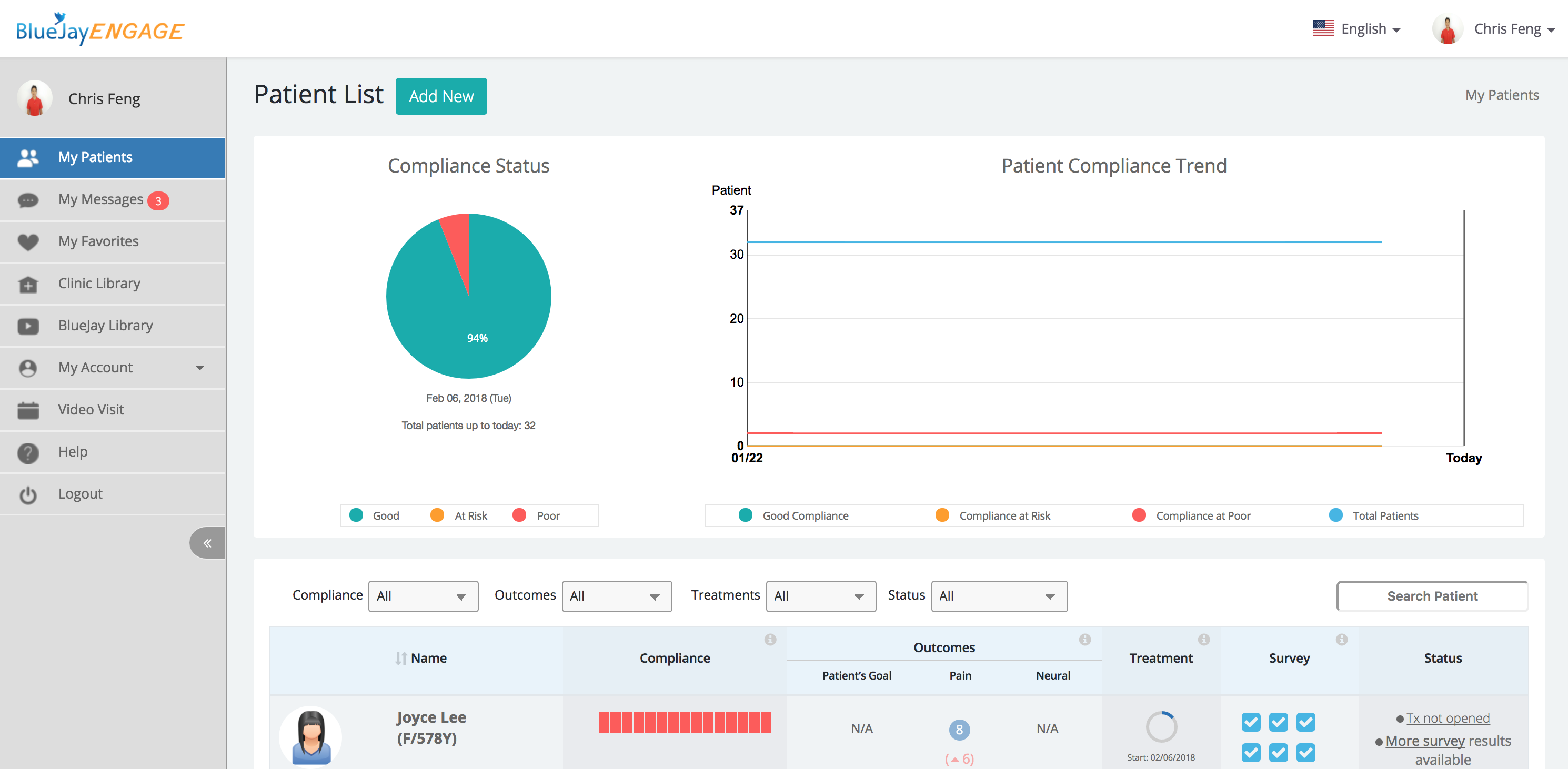Click the Video Visit calendar icon

[x=28, y=410]
